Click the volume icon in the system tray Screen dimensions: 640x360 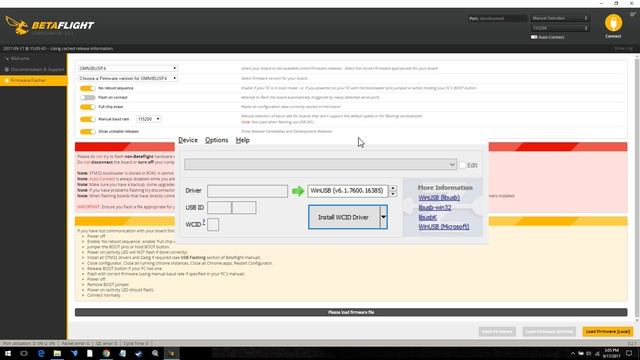click(588, 353)
